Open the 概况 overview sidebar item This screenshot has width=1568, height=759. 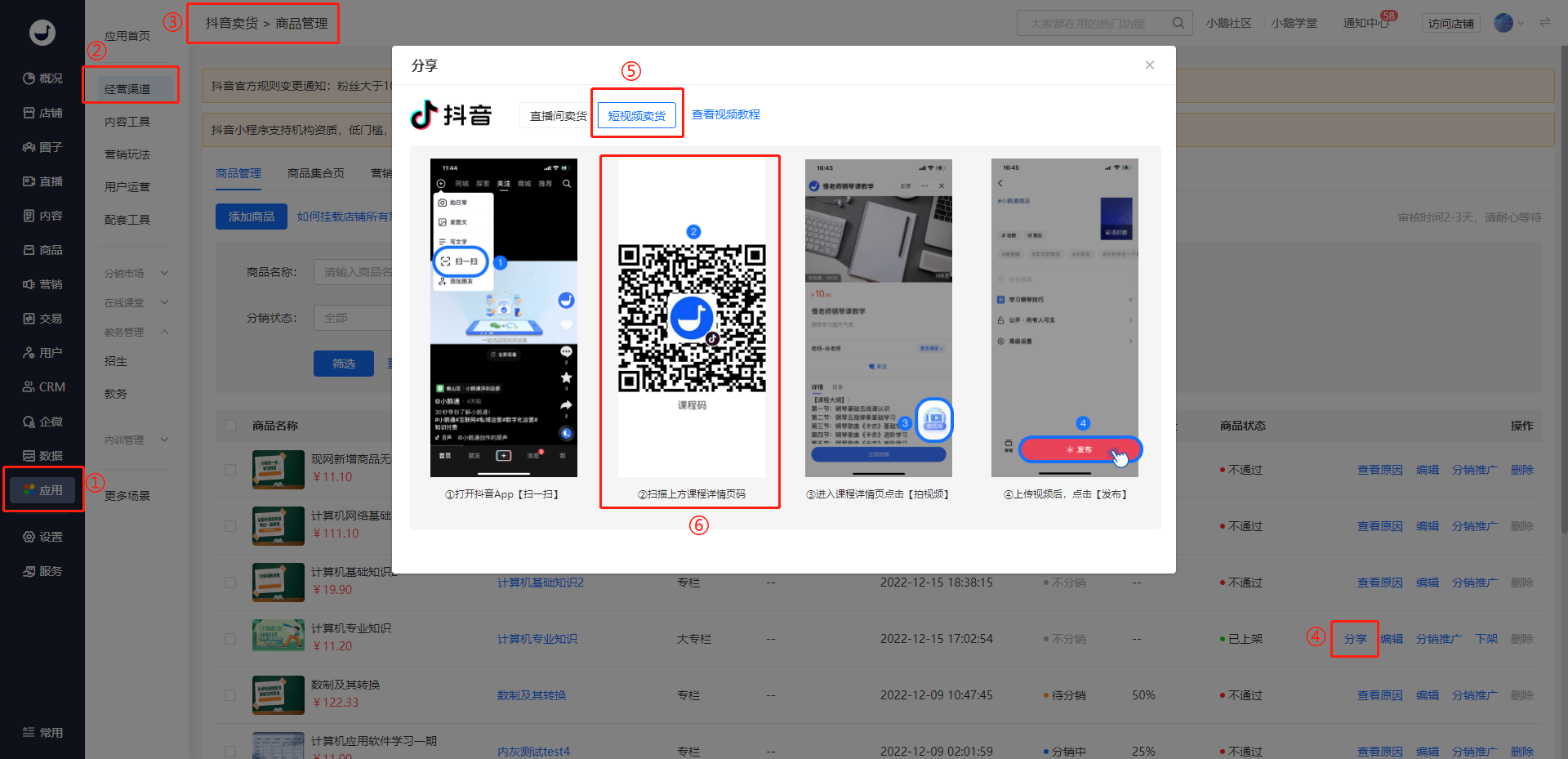click(x=42, y=78)
